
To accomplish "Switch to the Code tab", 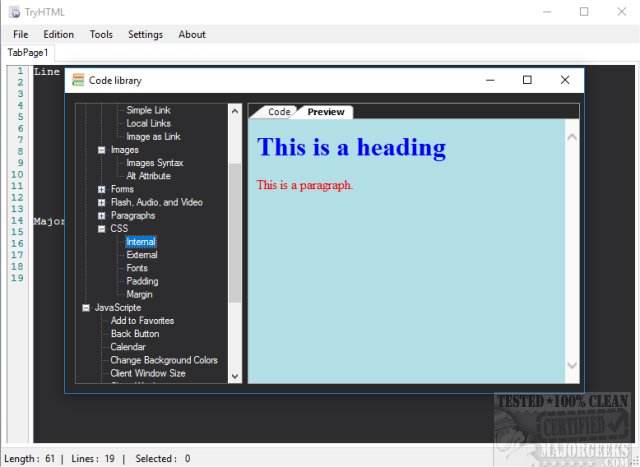I will [279, 112].
